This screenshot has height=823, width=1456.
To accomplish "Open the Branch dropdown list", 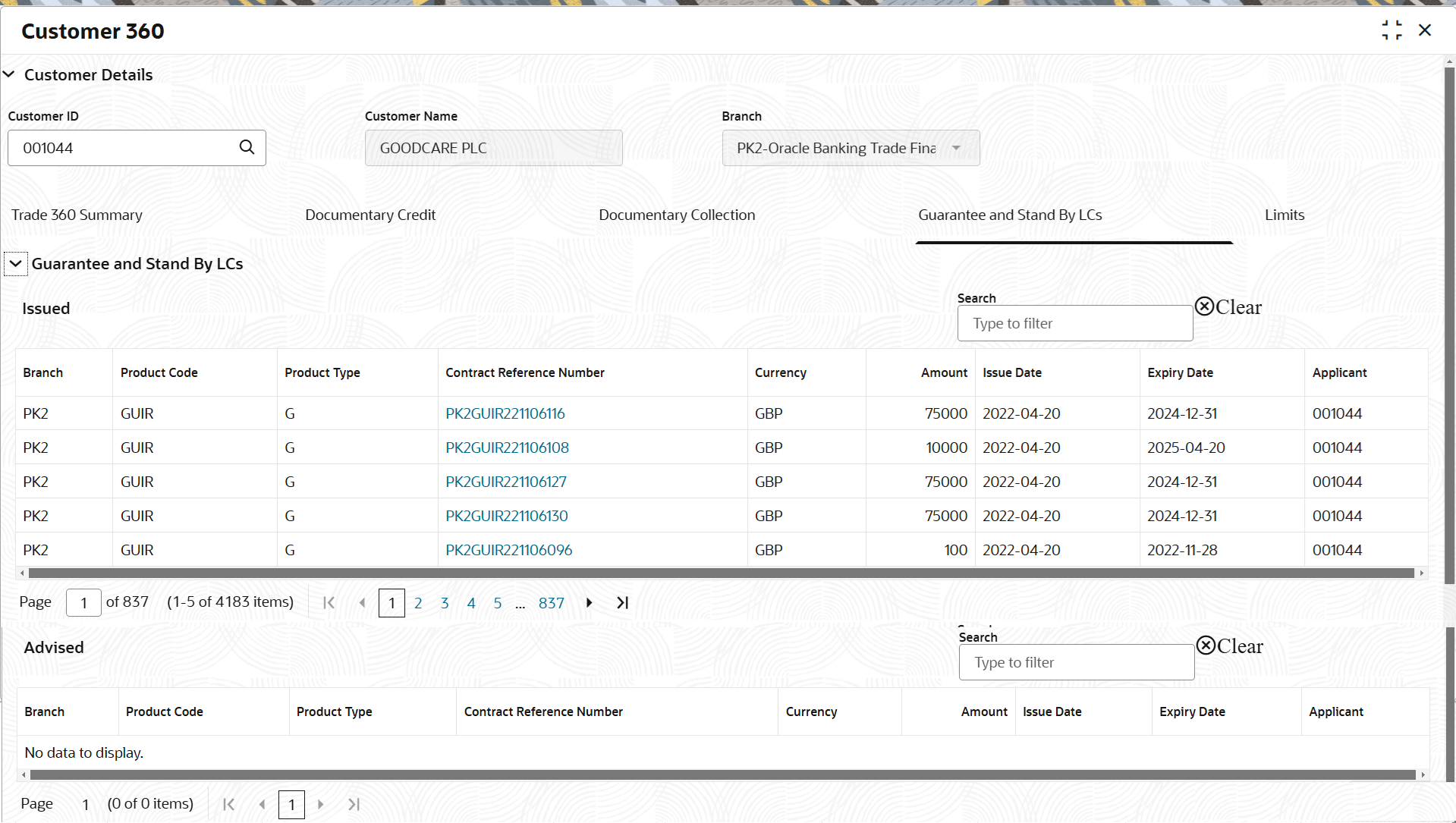I will pyautogui.click(x=956, y=148).
